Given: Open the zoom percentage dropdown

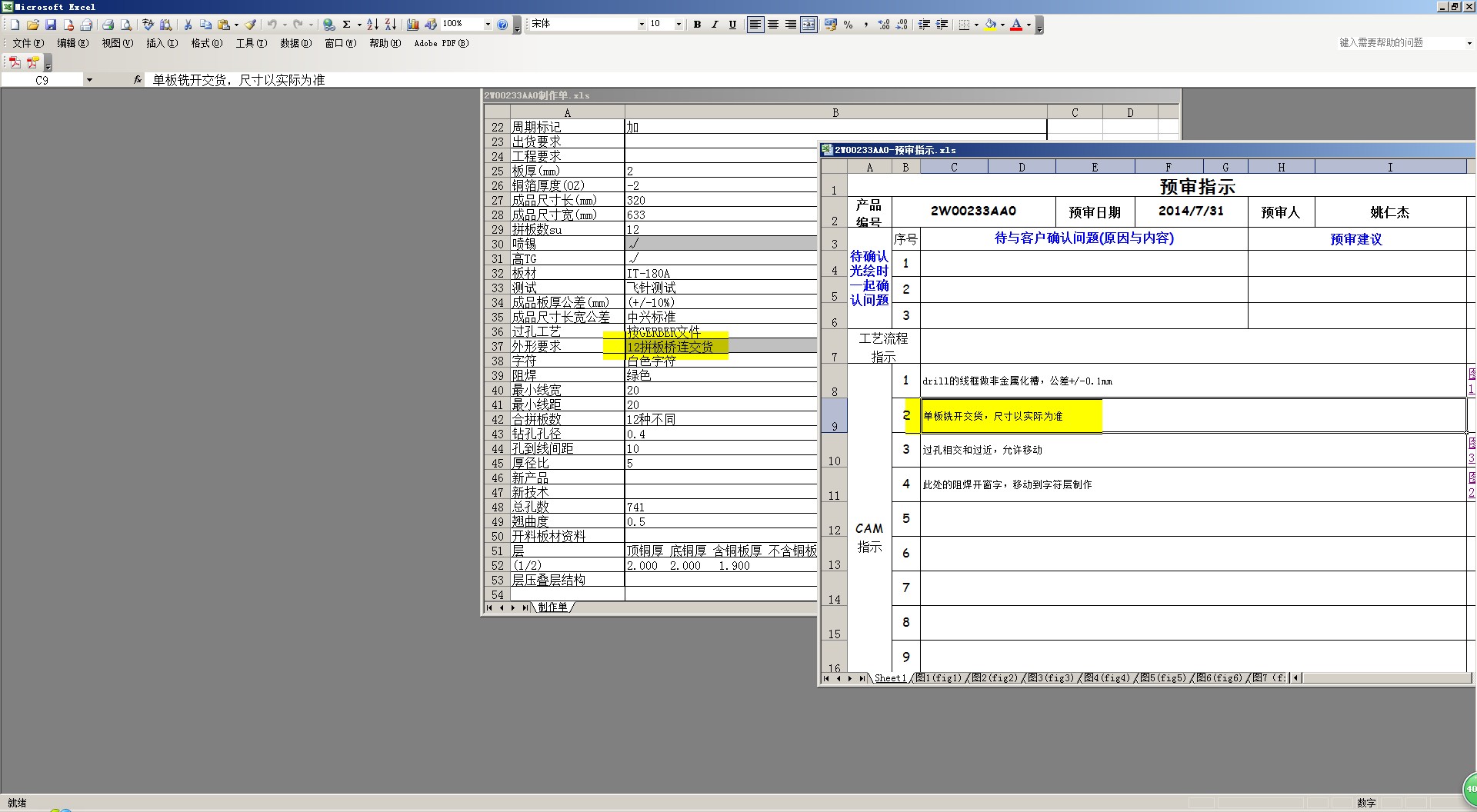Looking at the screenshot, I should [x=488, y=25].
